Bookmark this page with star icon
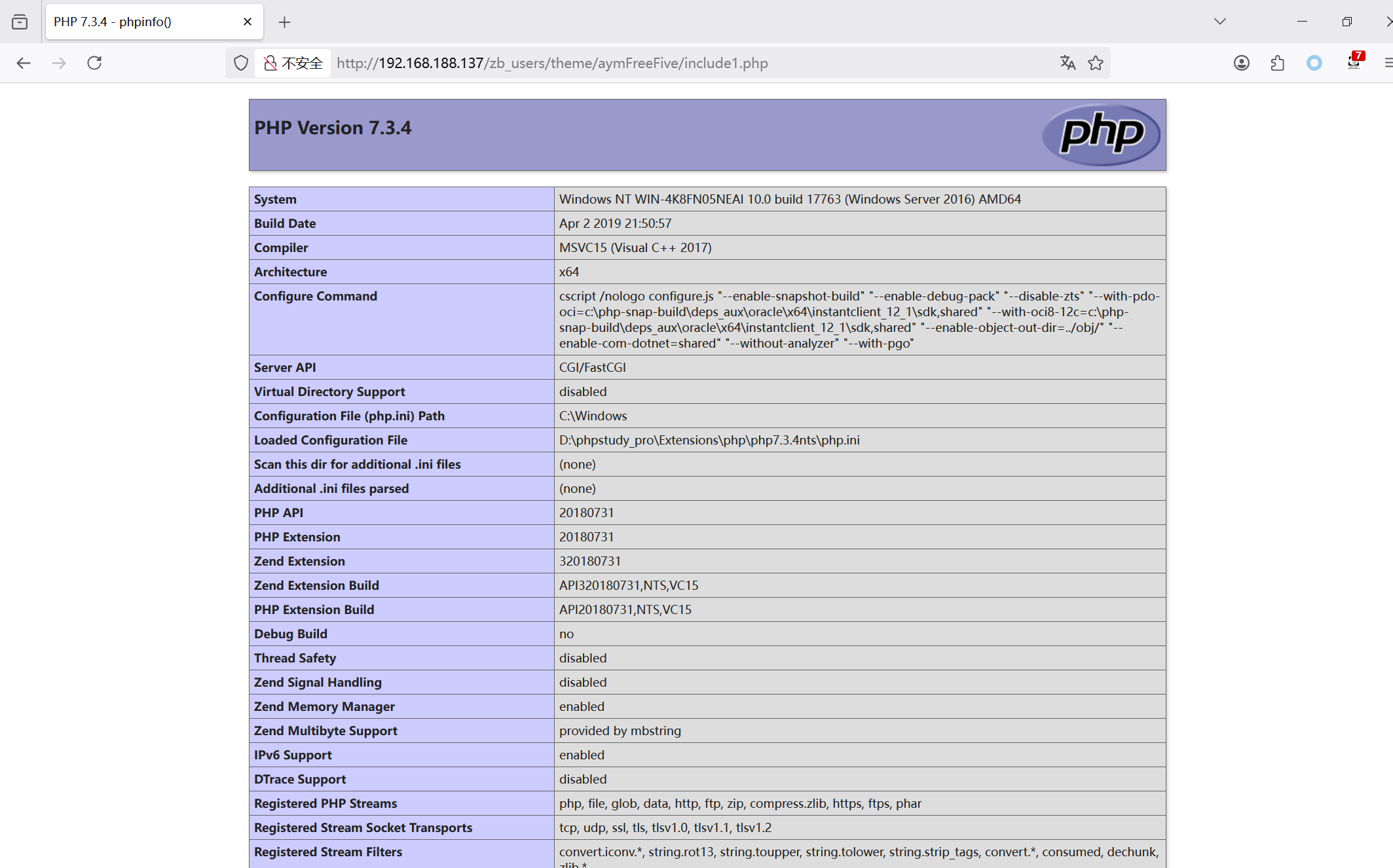 1096,63
